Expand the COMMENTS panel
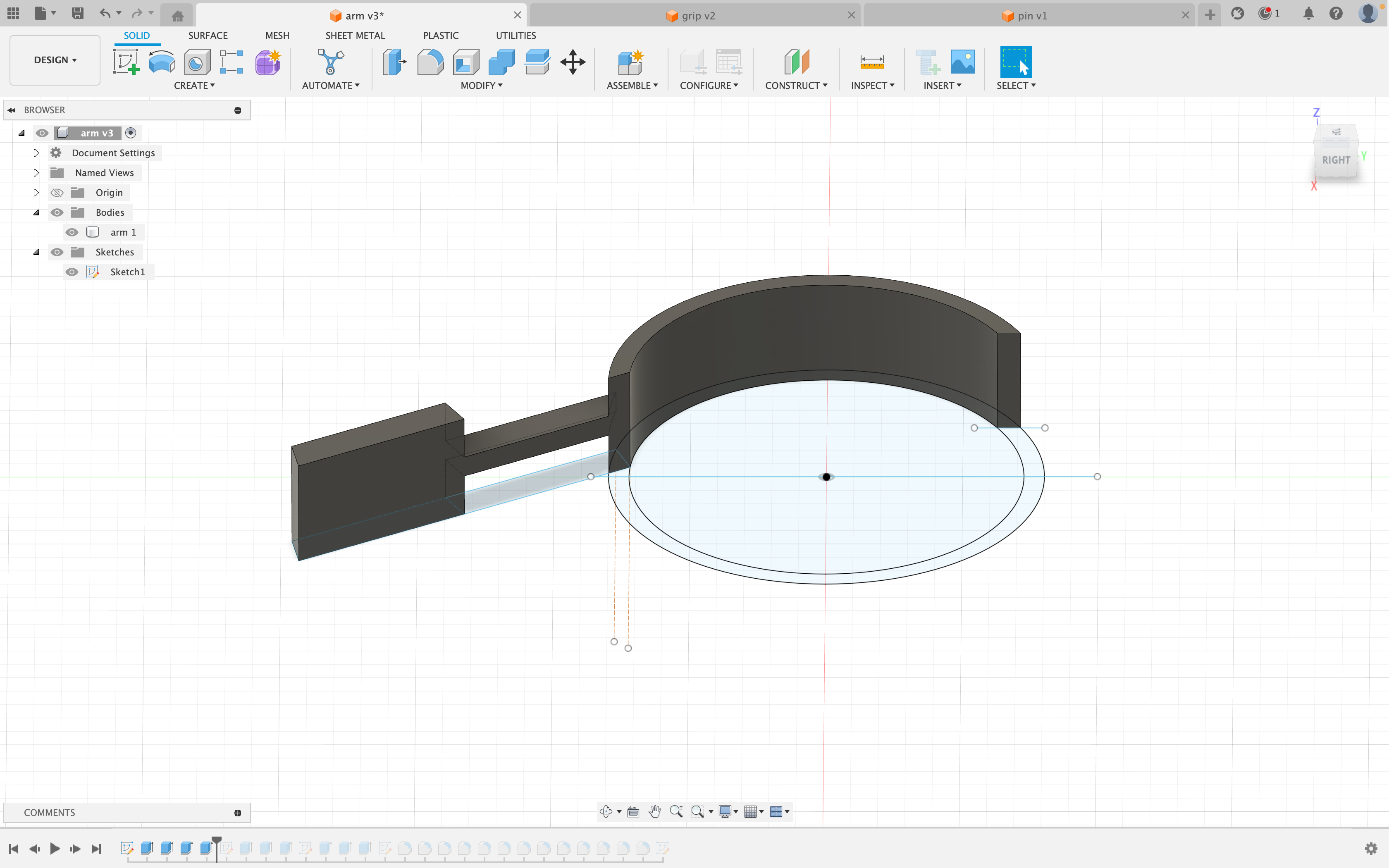The height and width of the screenshot is (868, 1389). (x=238, y=812)
